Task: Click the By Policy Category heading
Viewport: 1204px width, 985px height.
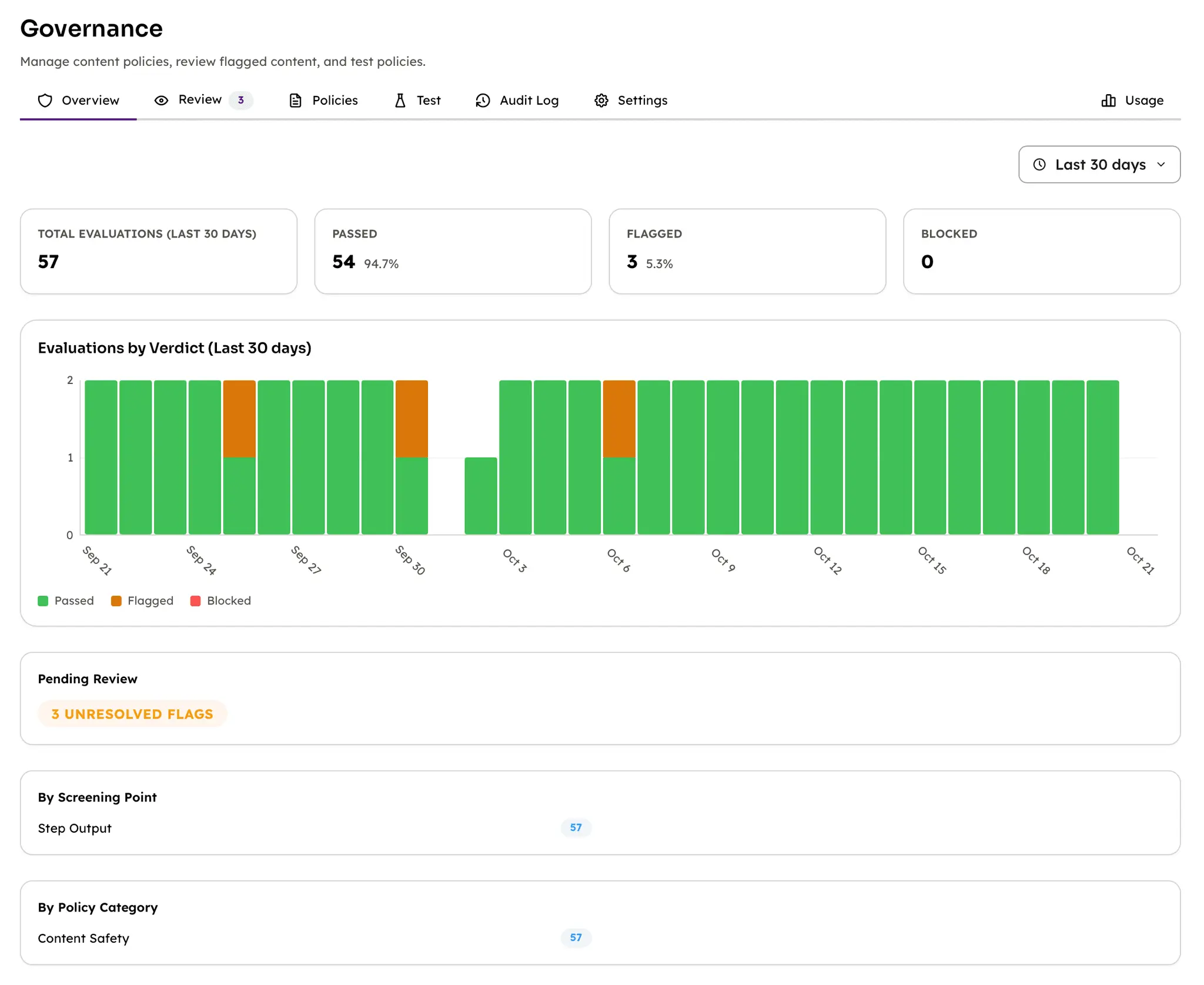Action: point(98,907)
